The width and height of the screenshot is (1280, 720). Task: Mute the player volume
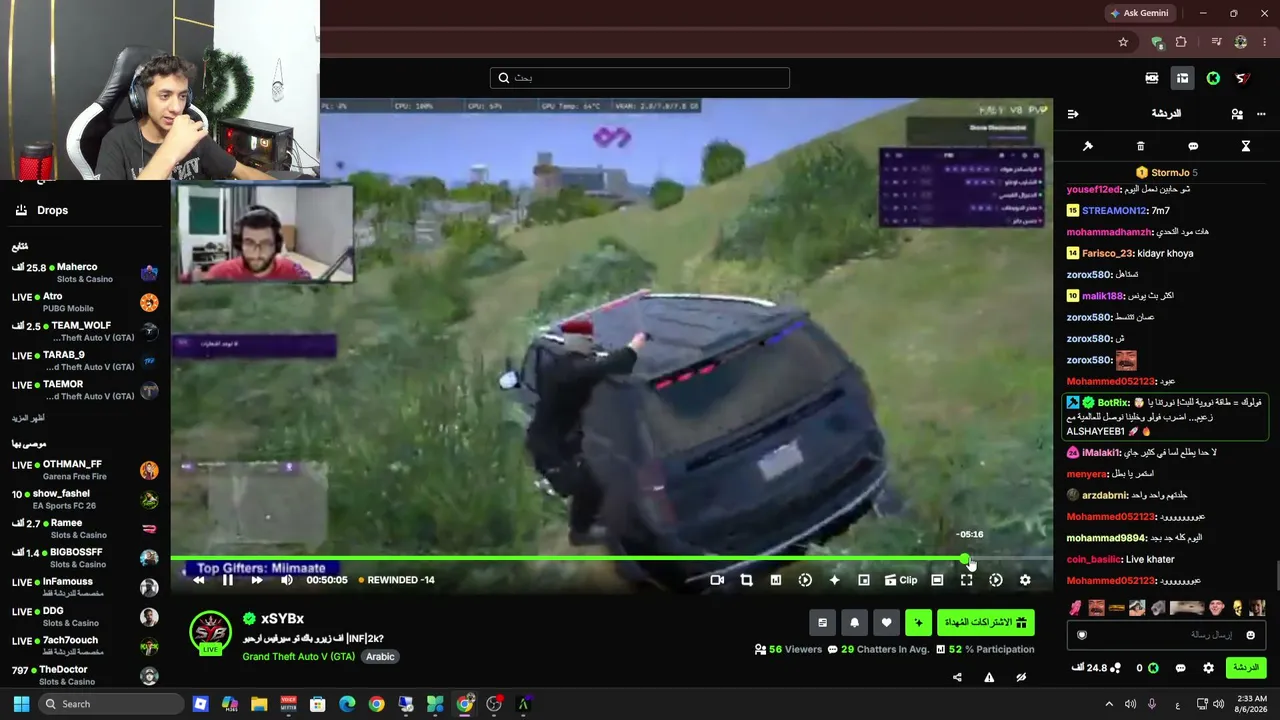[287, 580]
